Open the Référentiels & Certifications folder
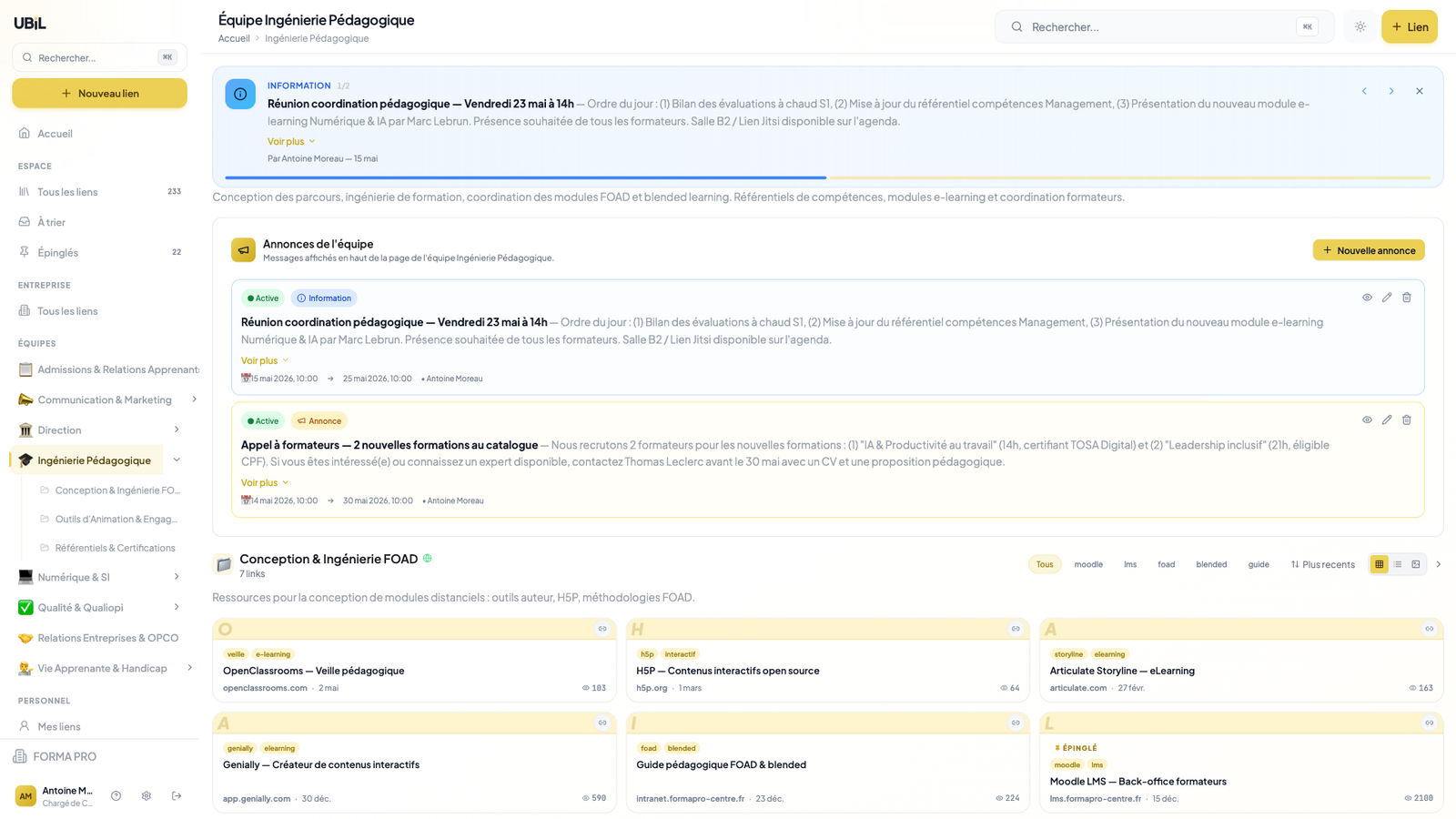This screenshot has height=819, width=1456. pyautogui.click(x=108, y=548)
